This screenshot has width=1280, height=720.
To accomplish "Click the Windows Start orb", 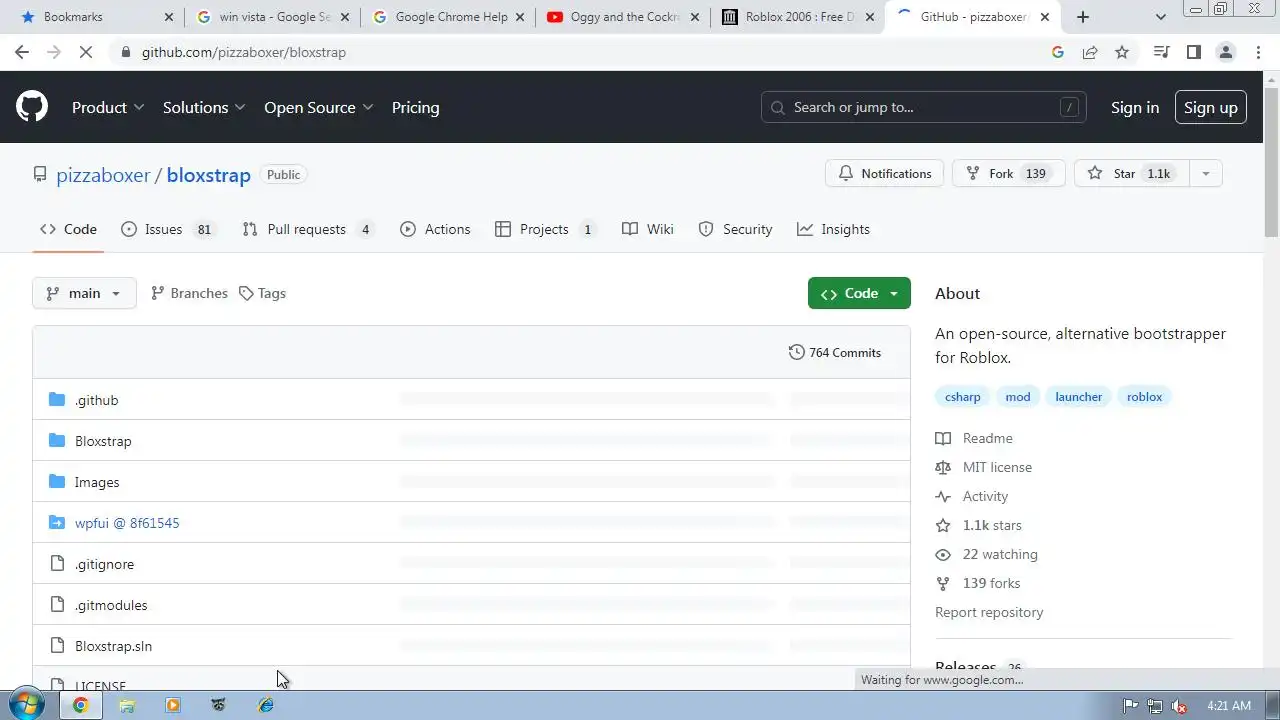I will (25, 705).
